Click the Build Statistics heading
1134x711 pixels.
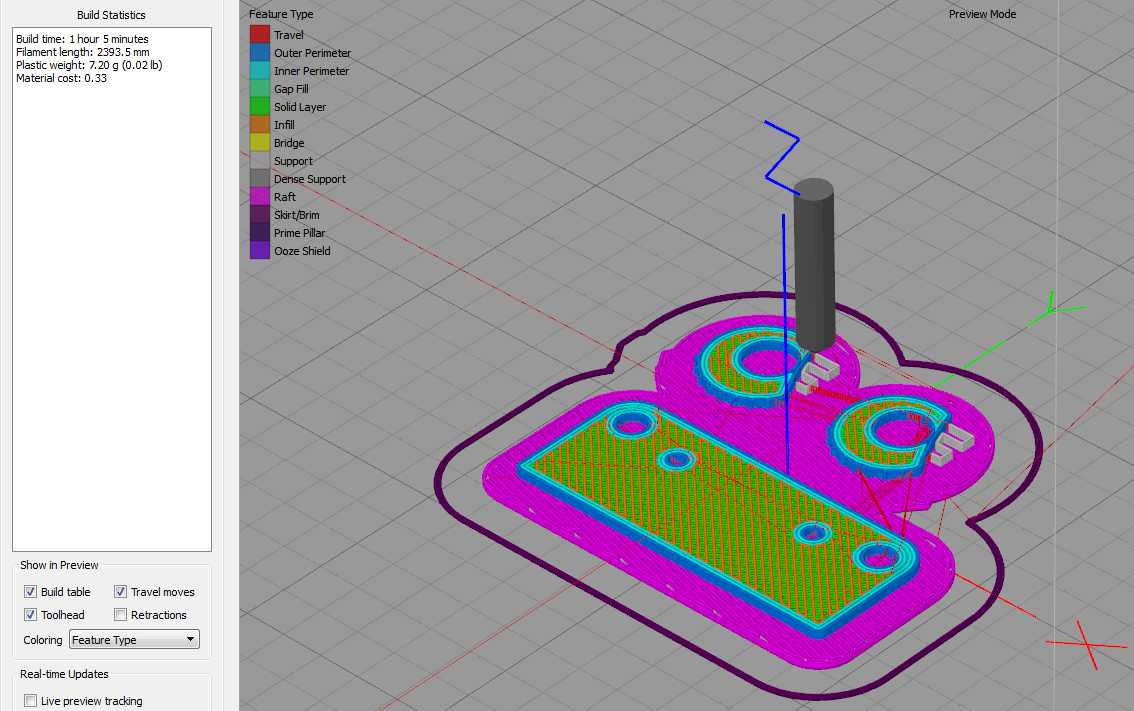(111, 14)
